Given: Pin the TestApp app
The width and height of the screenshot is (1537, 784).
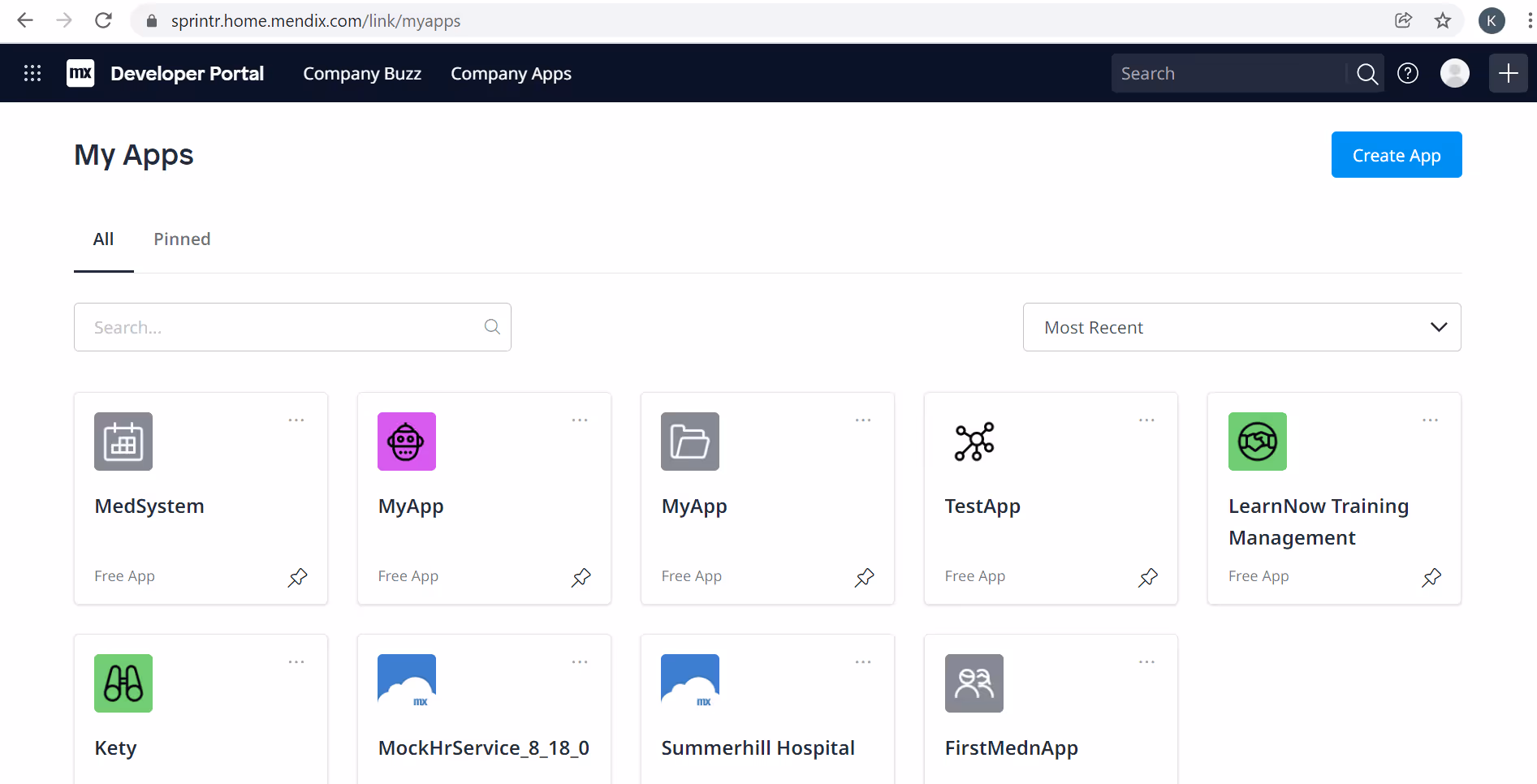Looking at the screenshot, I should coord(1147,578).
